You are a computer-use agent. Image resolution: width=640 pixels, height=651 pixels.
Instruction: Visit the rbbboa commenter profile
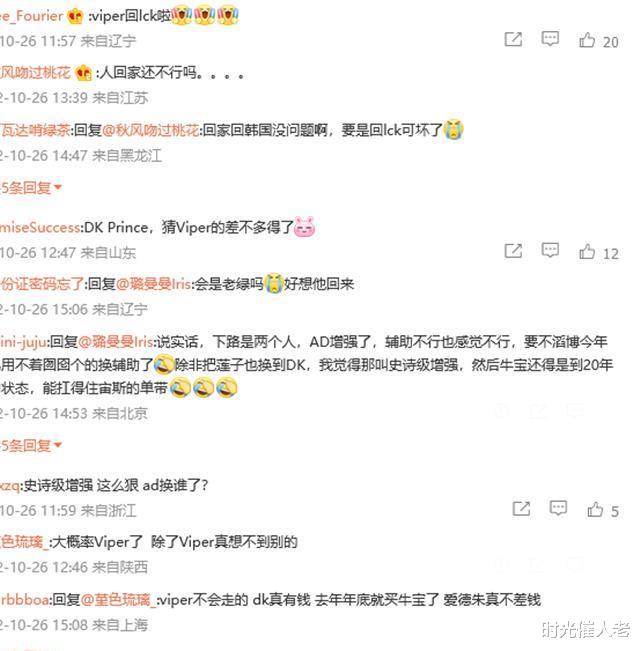(25, 600)
